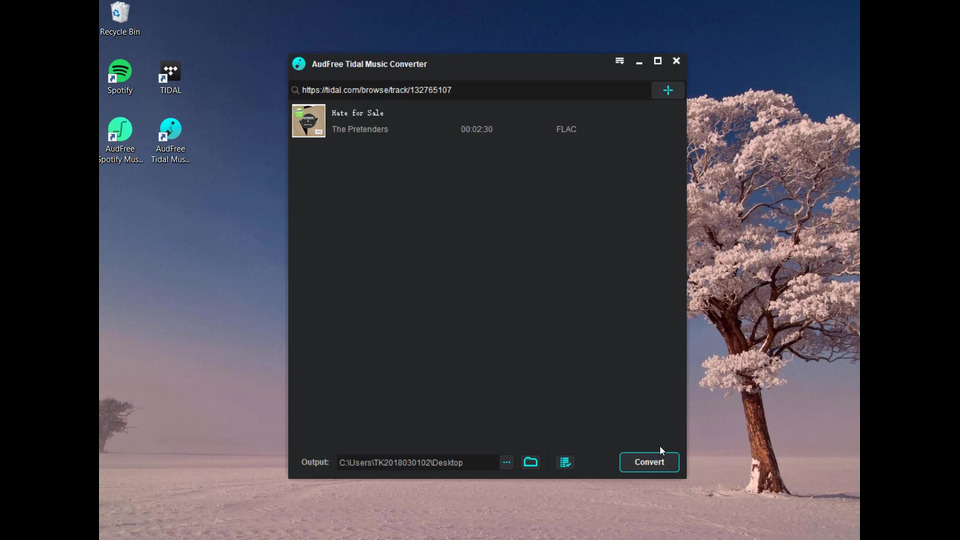Click The Pretenders artist name

pos(360,129)
